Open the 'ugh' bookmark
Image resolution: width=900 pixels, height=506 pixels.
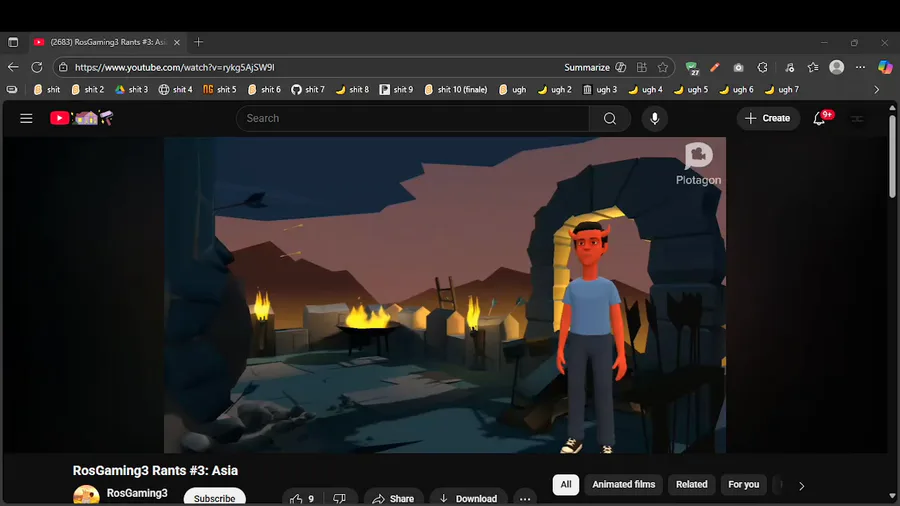pos(513,89)
